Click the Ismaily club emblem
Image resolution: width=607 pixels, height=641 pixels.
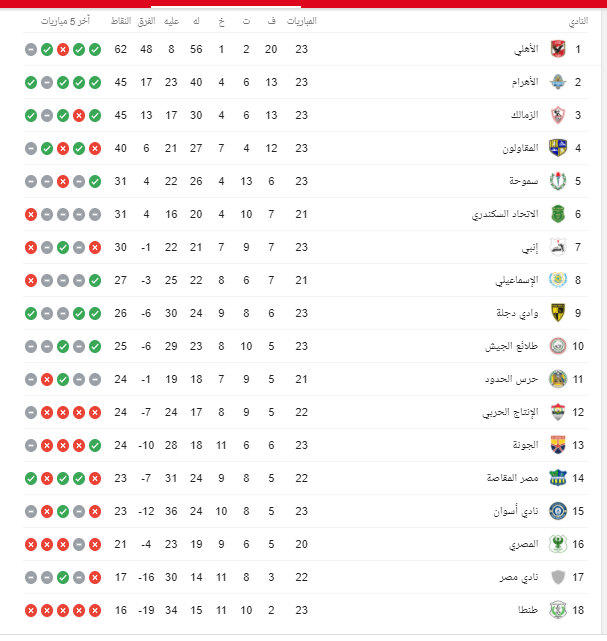[x=558, y=280]
